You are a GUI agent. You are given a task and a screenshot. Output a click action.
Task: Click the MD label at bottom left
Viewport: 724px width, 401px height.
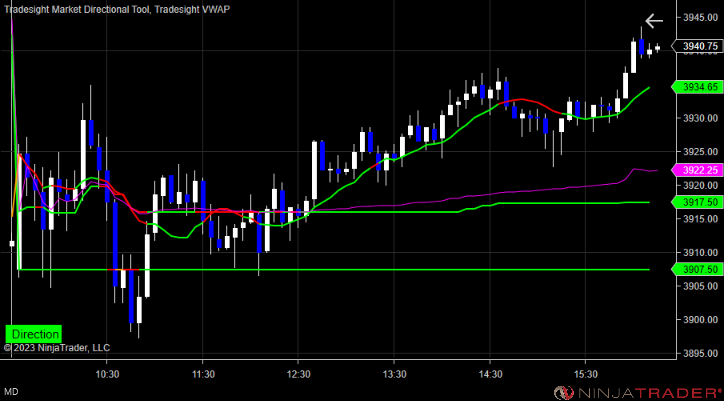point(12,392)
